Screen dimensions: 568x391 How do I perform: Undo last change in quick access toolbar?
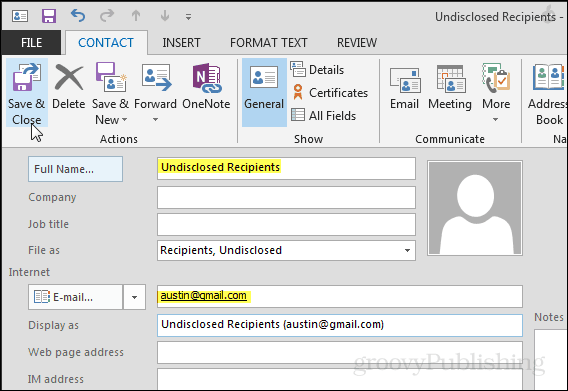pos(78,16)
